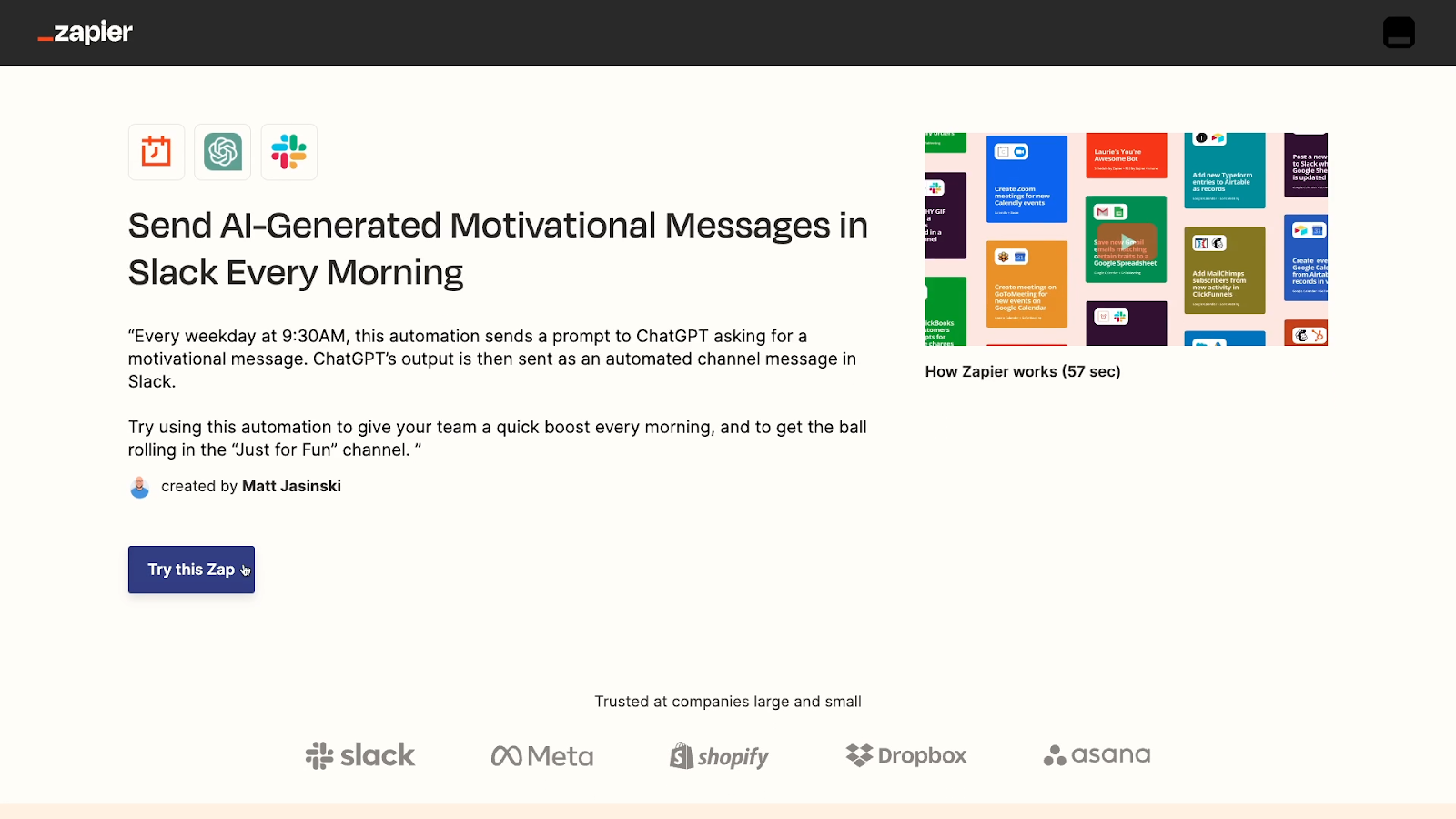The height and width of the screenshot is (819, 1456).
Task: Click the 'Every weekday at 9:30AM' description paragraph
Action: (492, 359)
